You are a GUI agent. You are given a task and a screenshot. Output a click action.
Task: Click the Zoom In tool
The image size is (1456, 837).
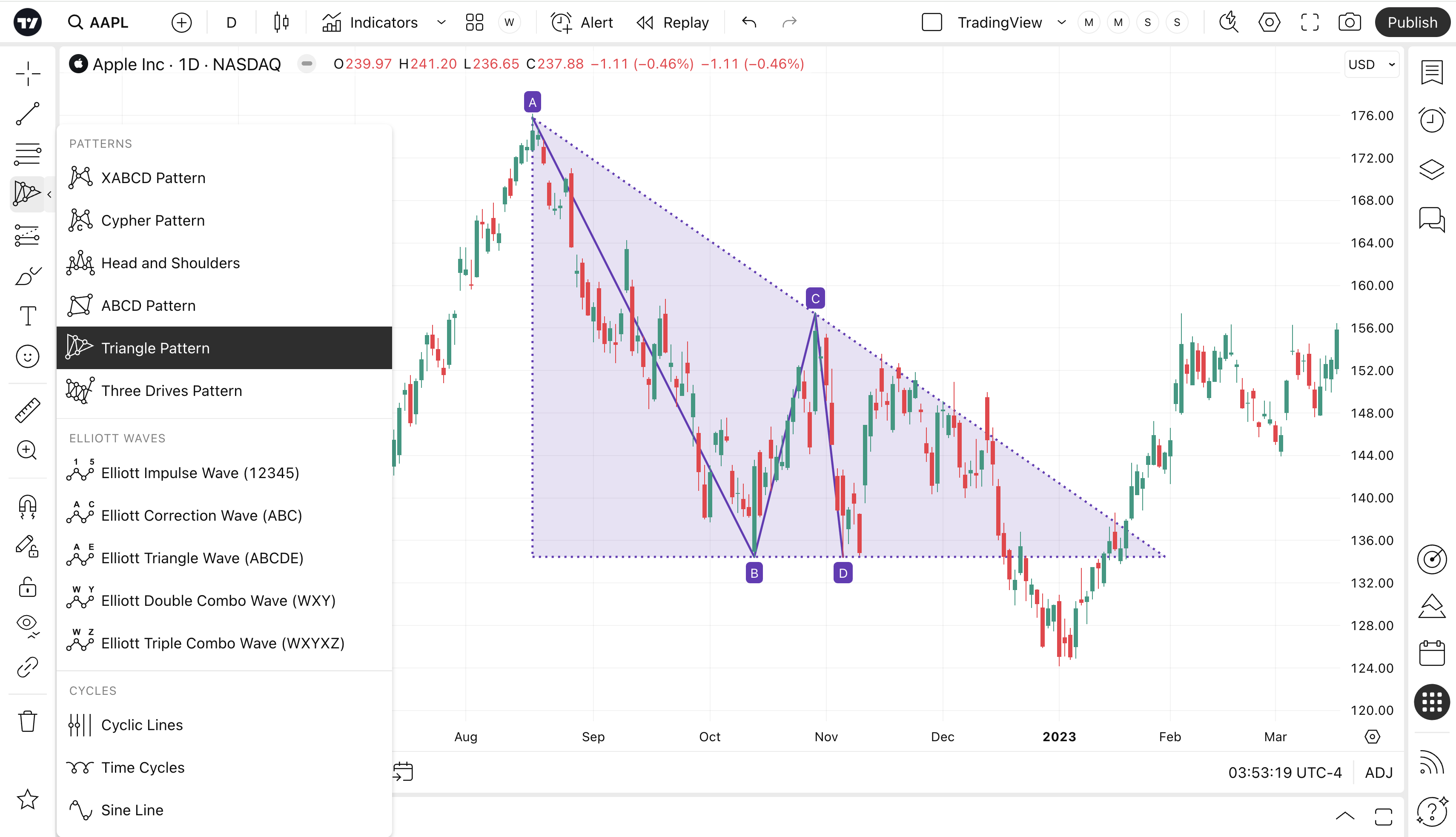pos(28,450)
